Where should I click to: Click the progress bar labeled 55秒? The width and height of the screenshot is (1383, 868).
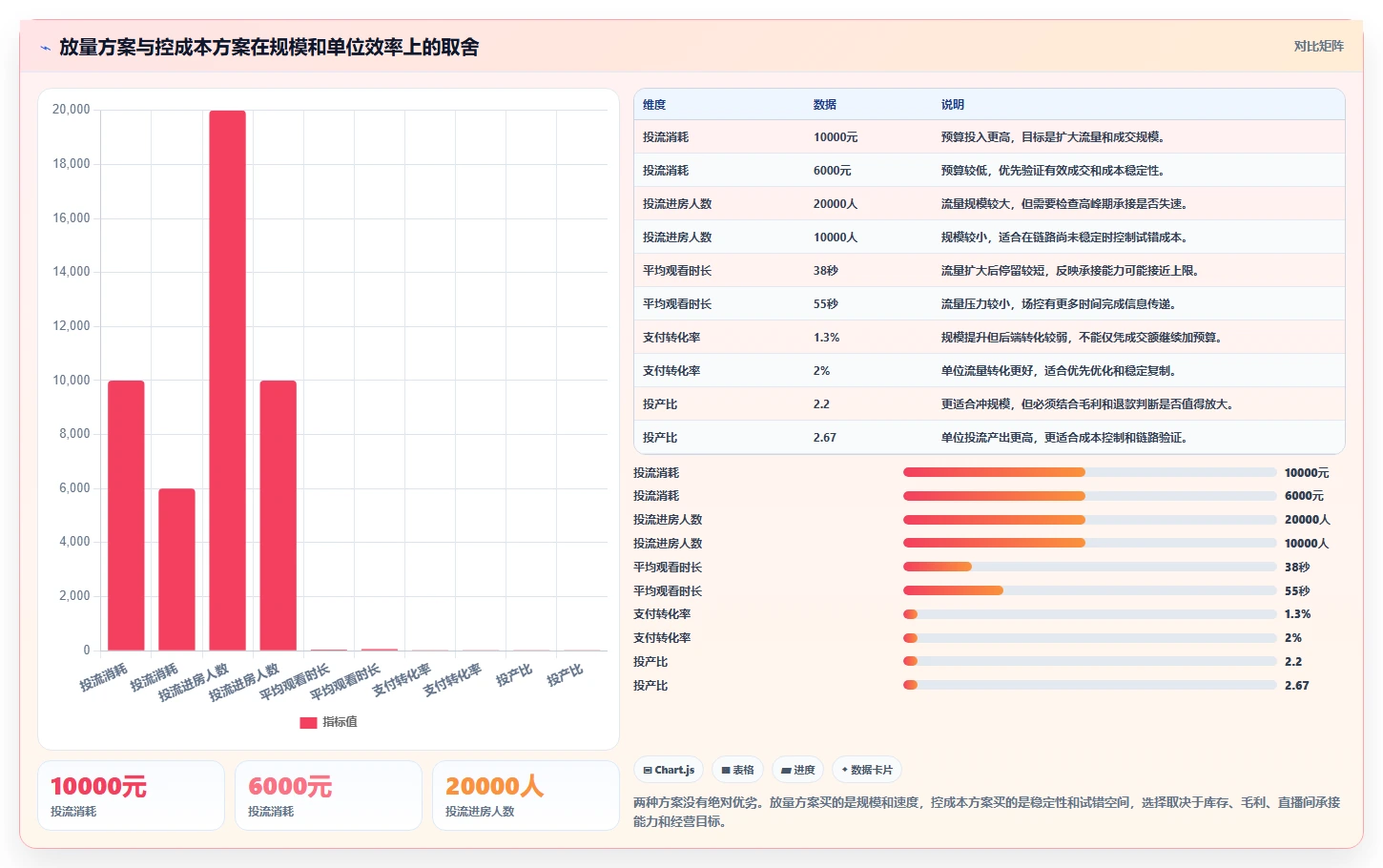(1089, 590)
